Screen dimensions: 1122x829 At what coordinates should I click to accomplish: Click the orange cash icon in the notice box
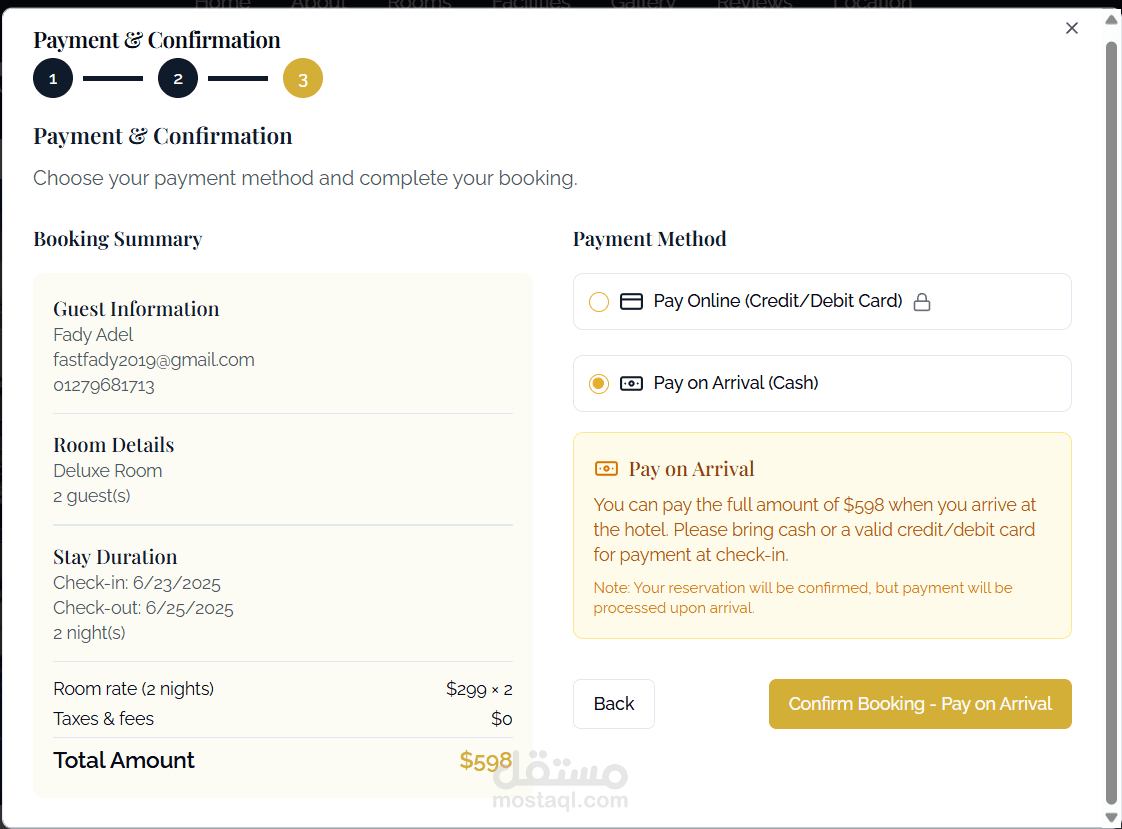pos(606,468)
